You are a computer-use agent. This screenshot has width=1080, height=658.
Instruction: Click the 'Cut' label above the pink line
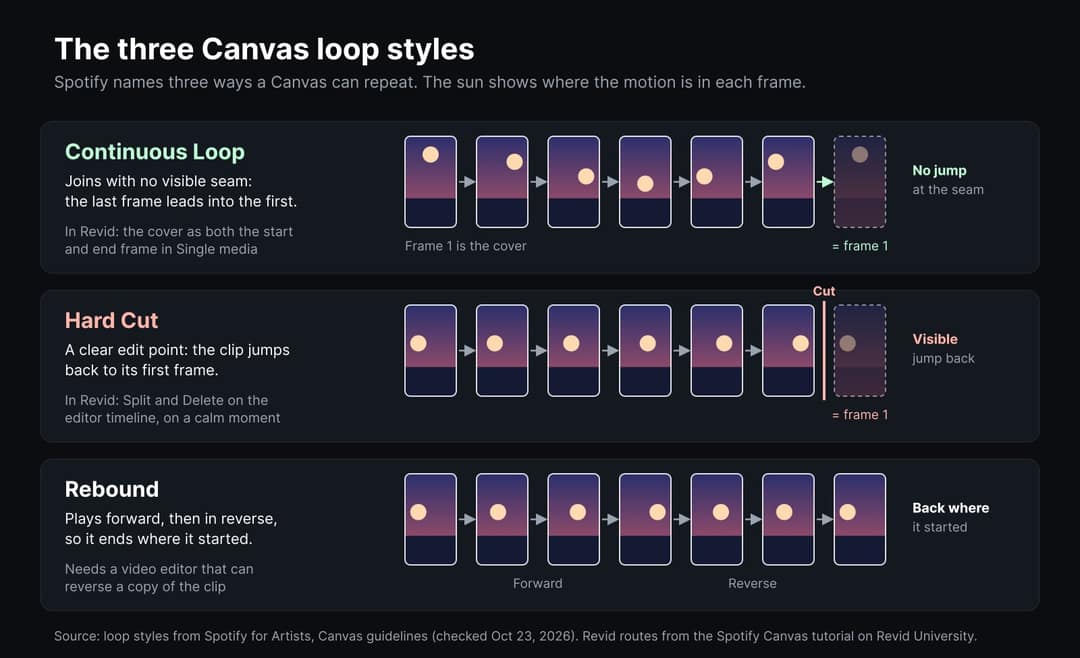[x=824, y=291]
